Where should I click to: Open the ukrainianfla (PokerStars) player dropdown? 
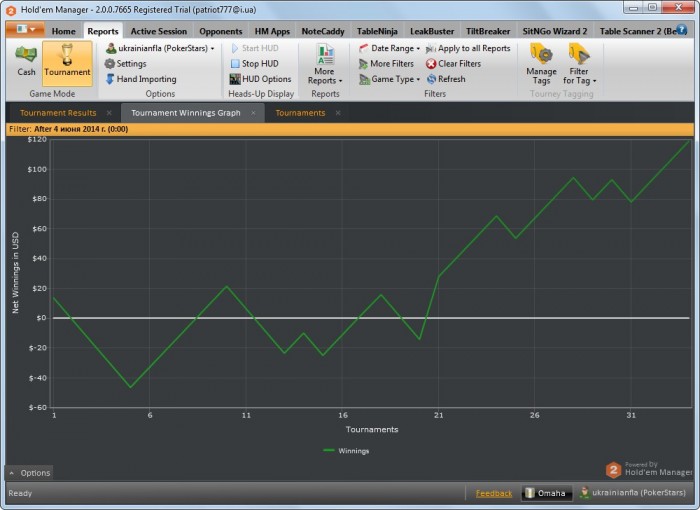[x=160, y=48]
